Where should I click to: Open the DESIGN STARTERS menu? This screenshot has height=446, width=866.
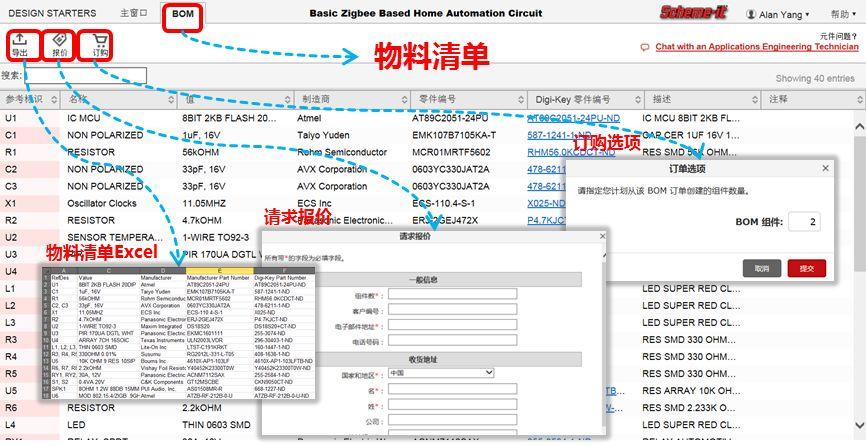[52, 13]
